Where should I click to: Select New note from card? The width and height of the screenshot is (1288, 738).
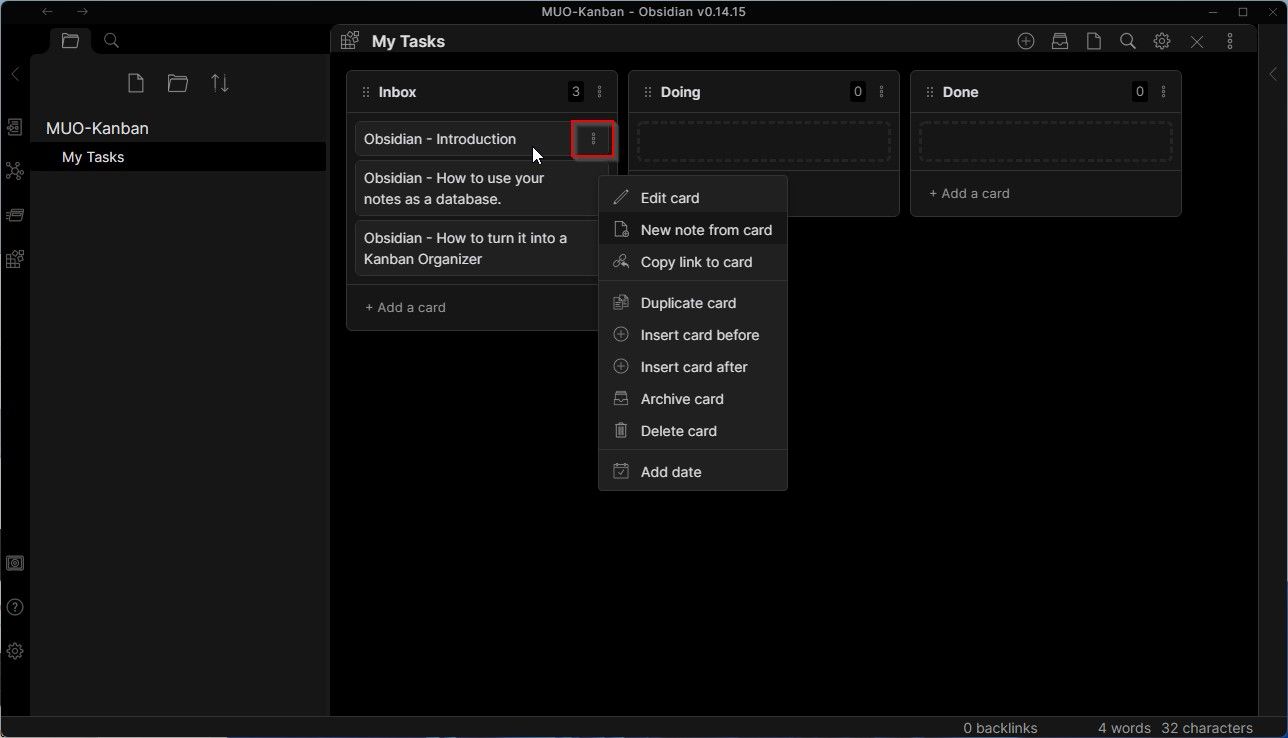point(693,230)
